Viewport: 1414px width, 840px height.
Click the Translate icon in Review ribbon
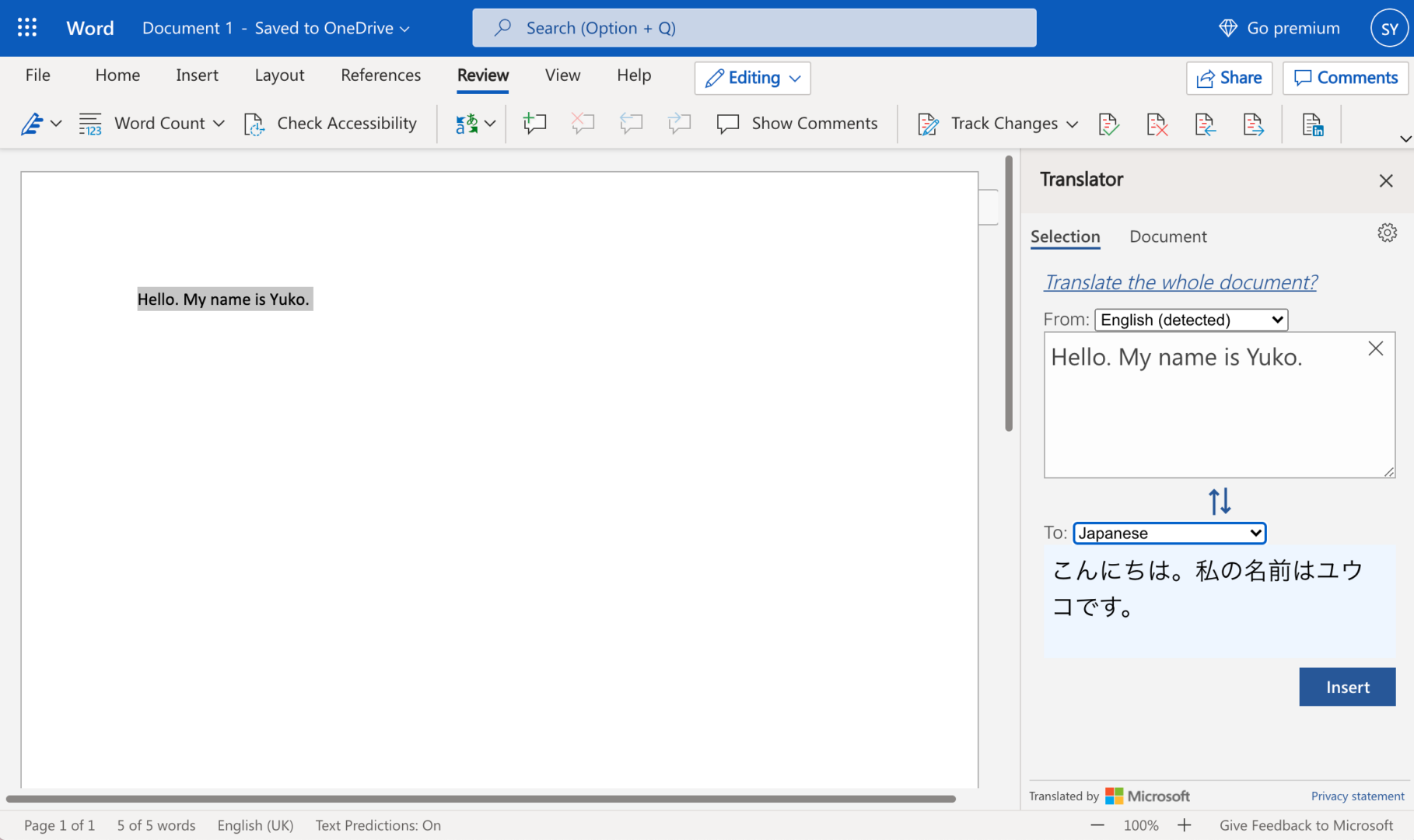pos(467,124)
